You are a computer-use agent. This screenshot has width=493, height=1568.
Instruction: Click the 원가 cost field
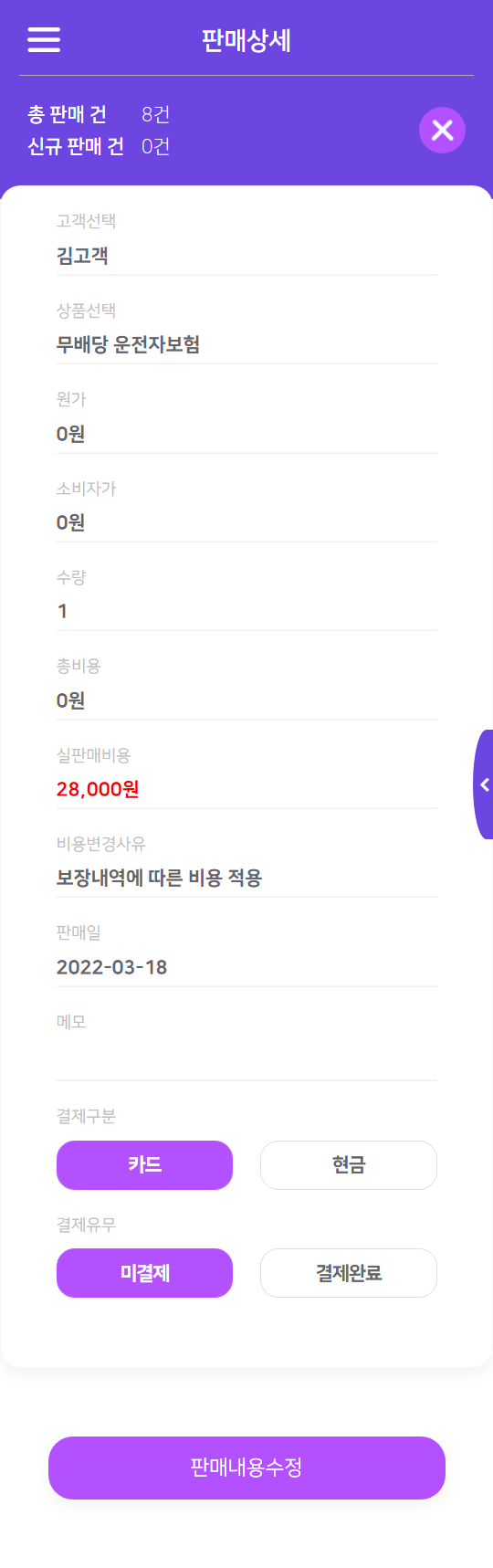coord(246,434)
